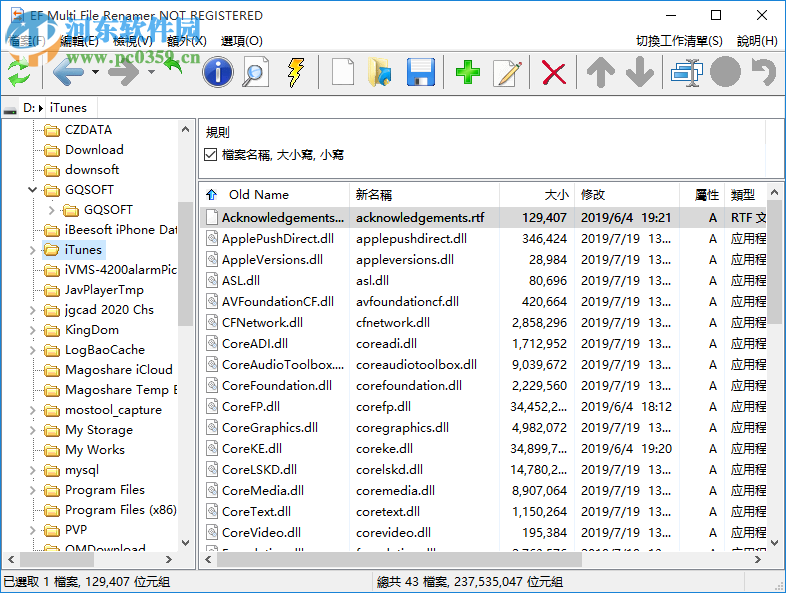Open the 切換工作清單(S) menu
Screen dimensions: 786x593
[x=679, y=41]
